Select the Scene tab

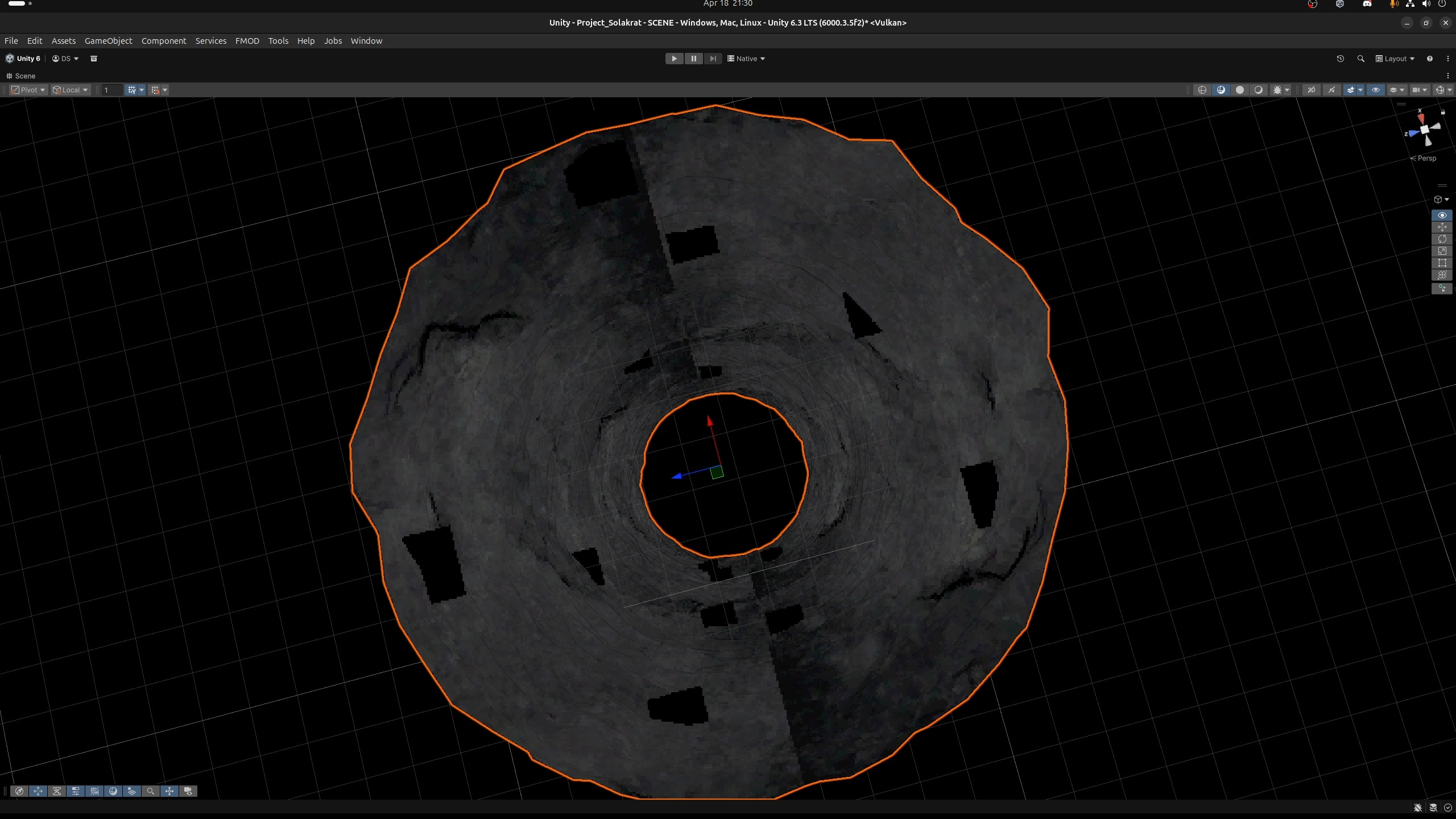(21, 76)
